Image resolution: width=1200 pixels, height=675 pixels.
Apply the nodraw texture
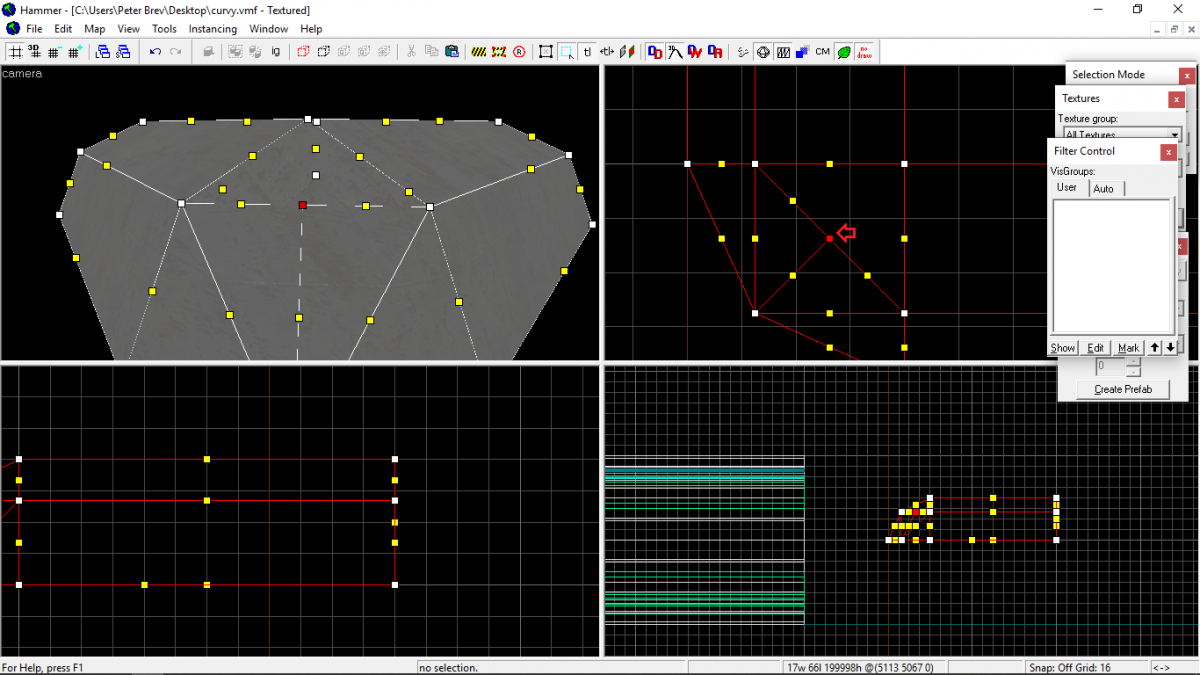pos(864,51)
